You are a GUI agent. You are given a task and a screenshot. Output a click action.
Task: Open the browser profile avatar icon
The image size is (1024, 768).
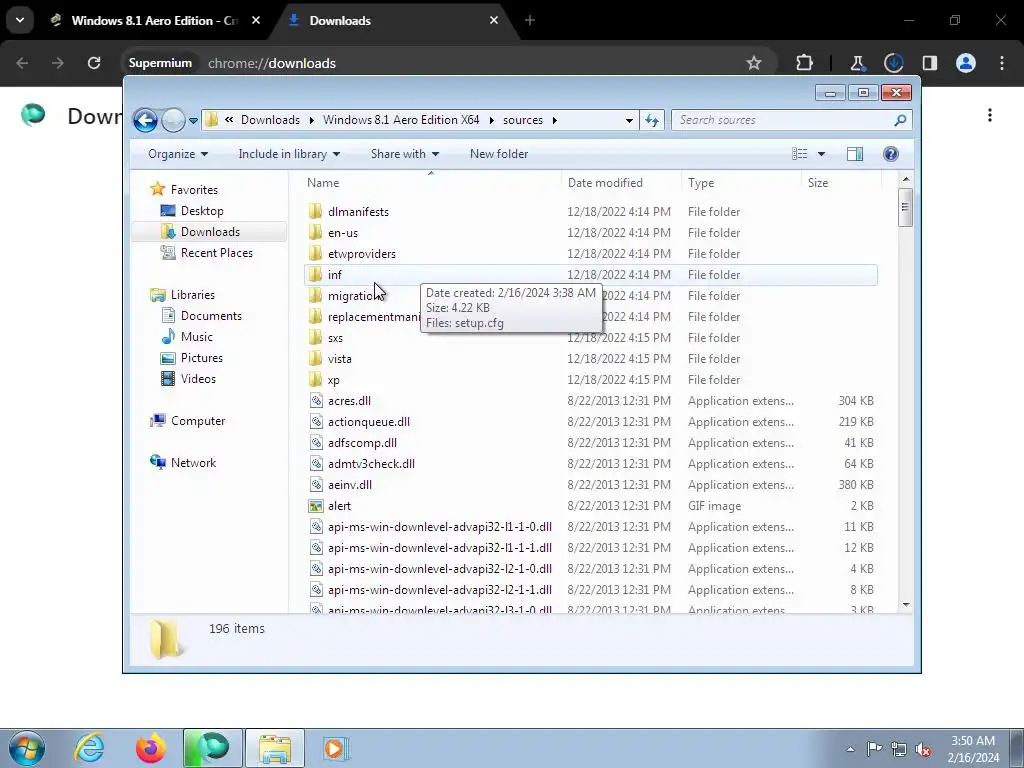tap(966, 63)
